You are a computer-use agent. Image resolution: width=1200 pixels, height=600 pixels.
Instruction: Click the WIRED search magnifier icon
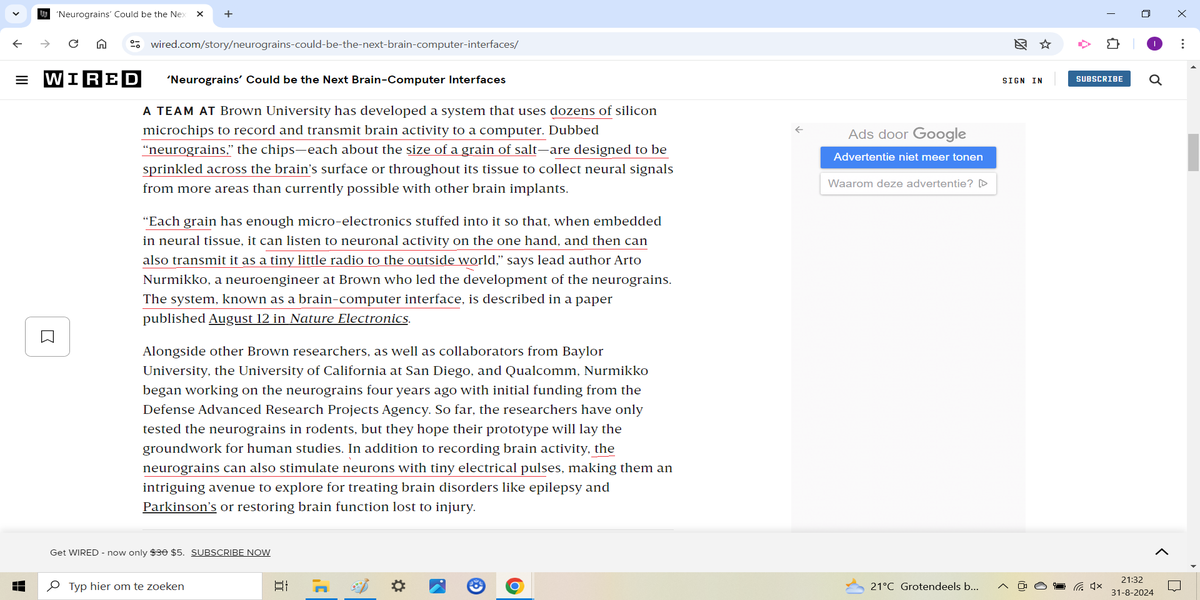coord(1155,80)
